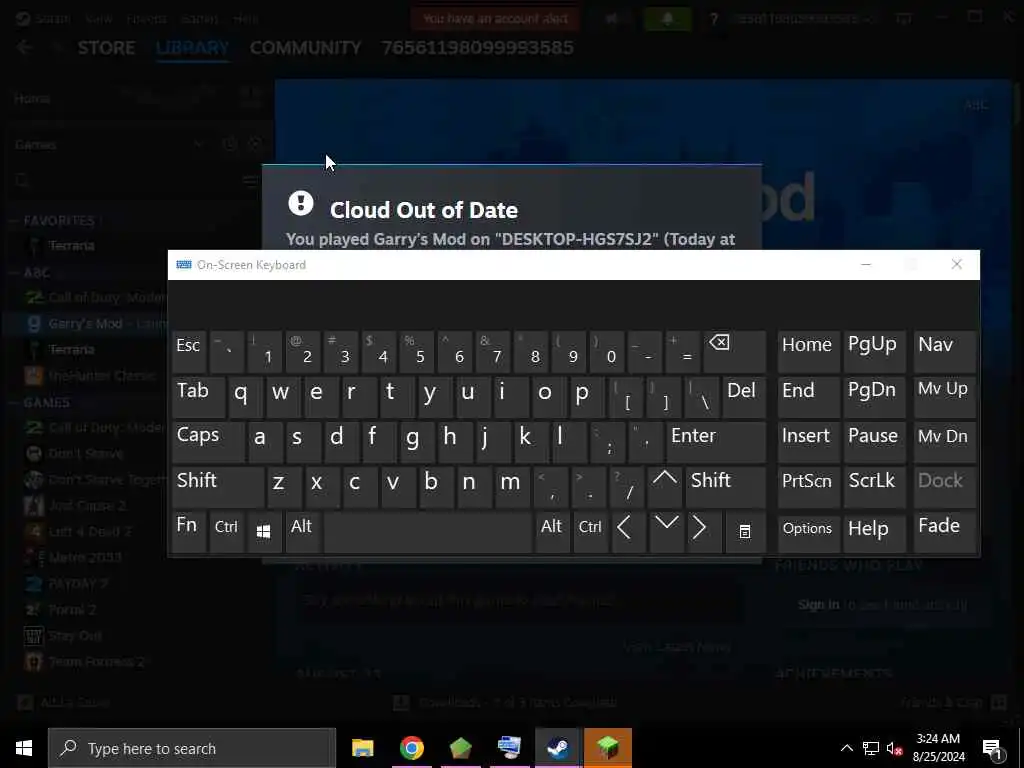The height and width of the screenshot is (768, 1024).
Task: Click the muted volume tray icon
Action: (894, 748)
